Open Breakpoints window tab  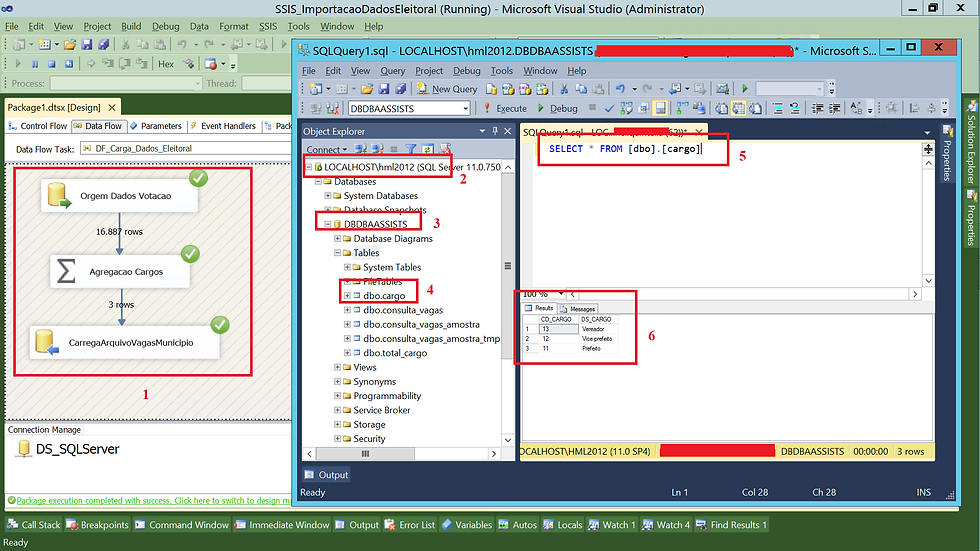[x=98, y=525]
